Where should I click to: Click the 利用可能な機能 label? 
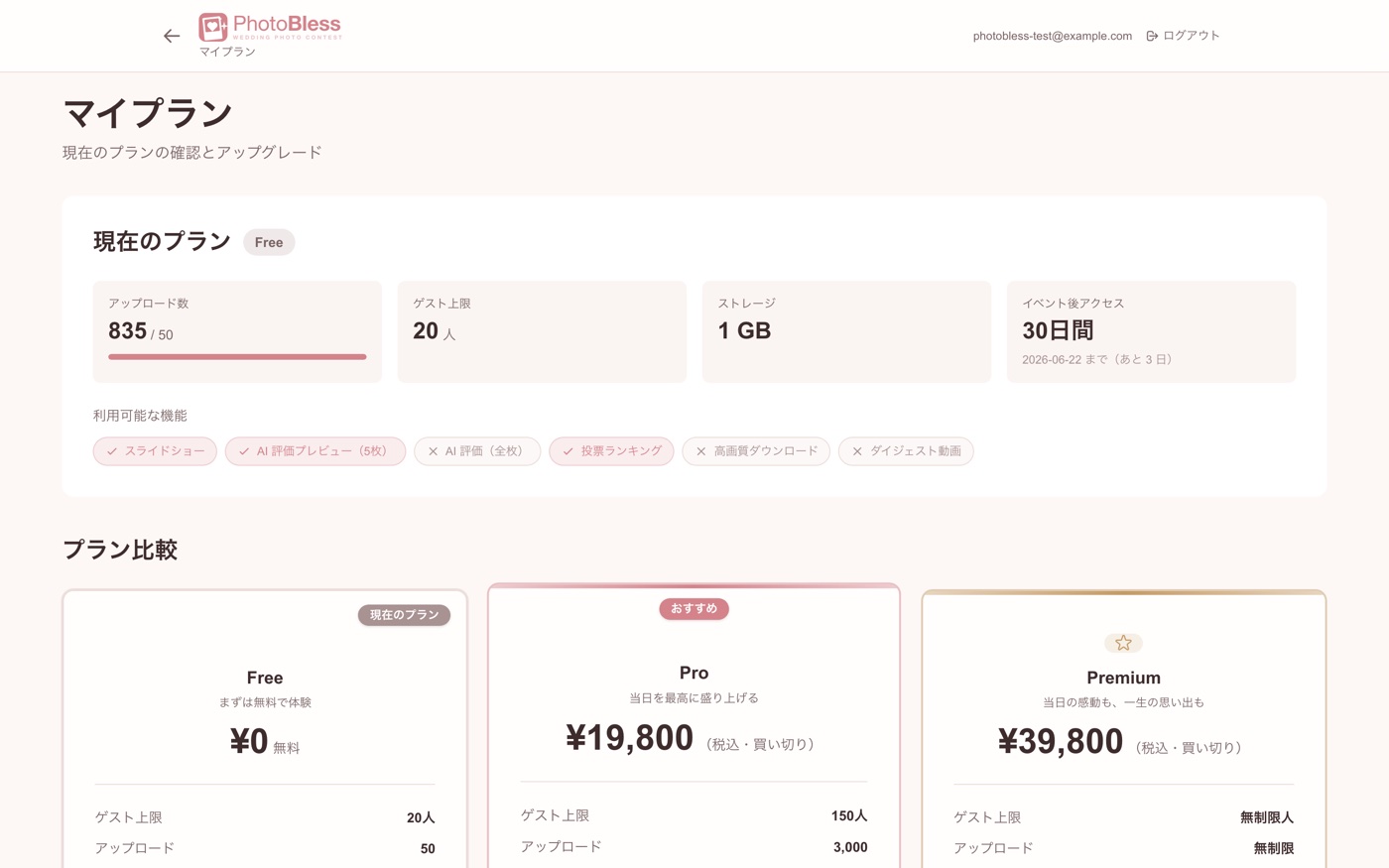click(x=140, y=416)
